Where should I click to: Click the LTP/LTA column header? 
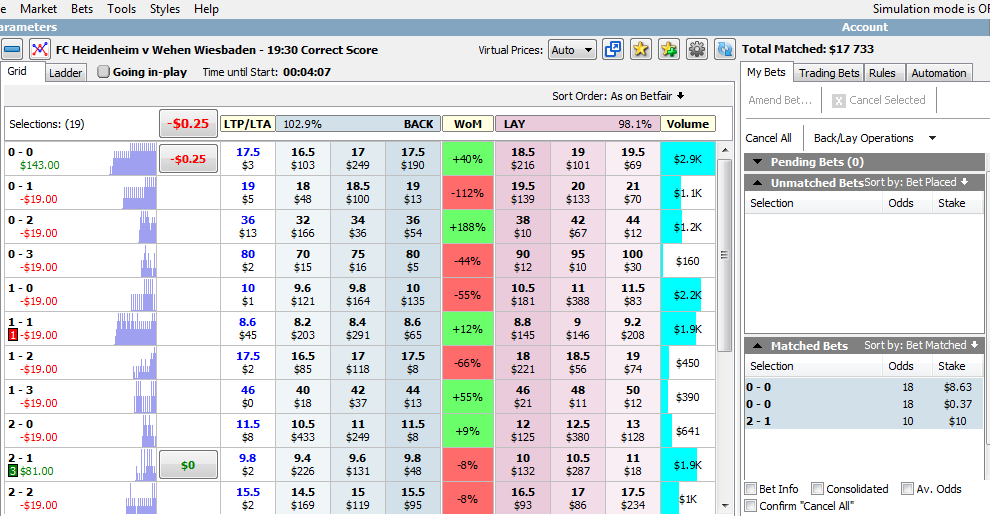coord(248,124)
